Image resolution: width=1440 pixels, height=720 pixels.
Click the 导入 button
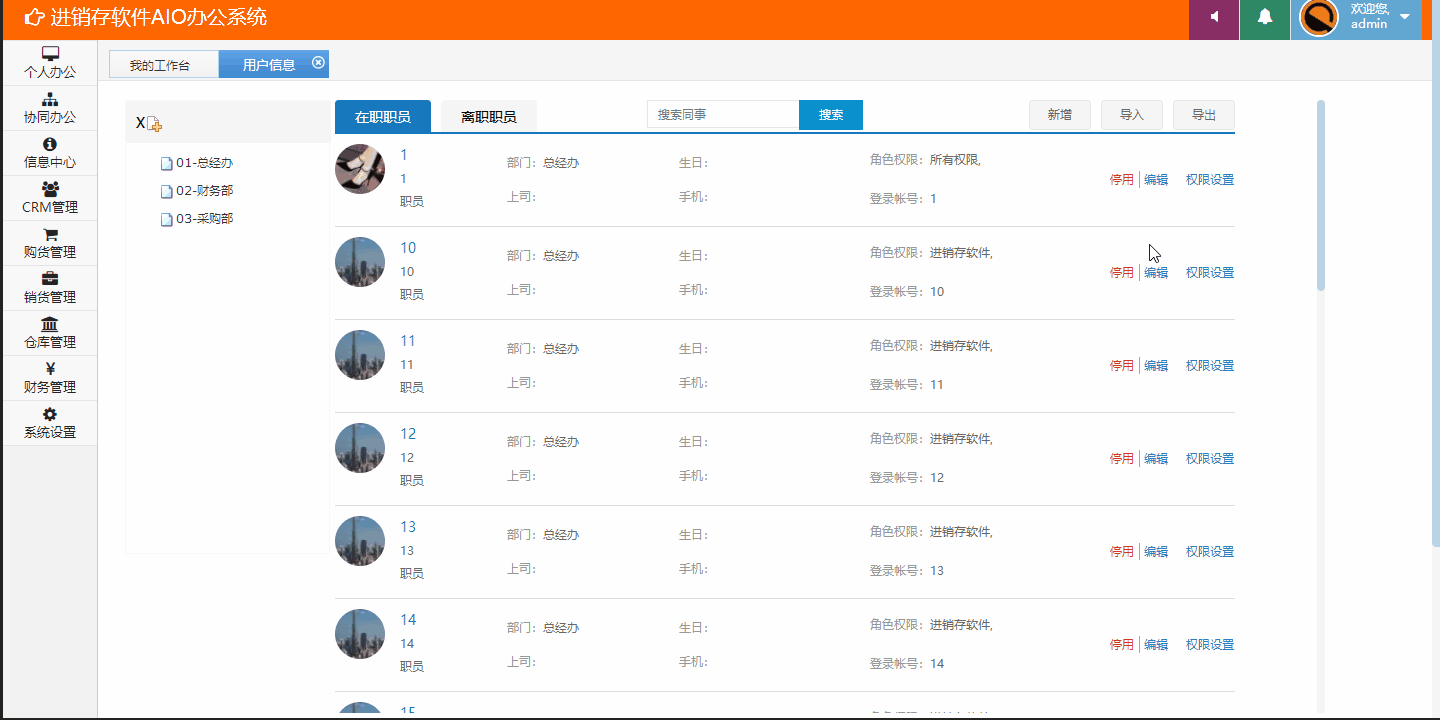point(1132,115)
